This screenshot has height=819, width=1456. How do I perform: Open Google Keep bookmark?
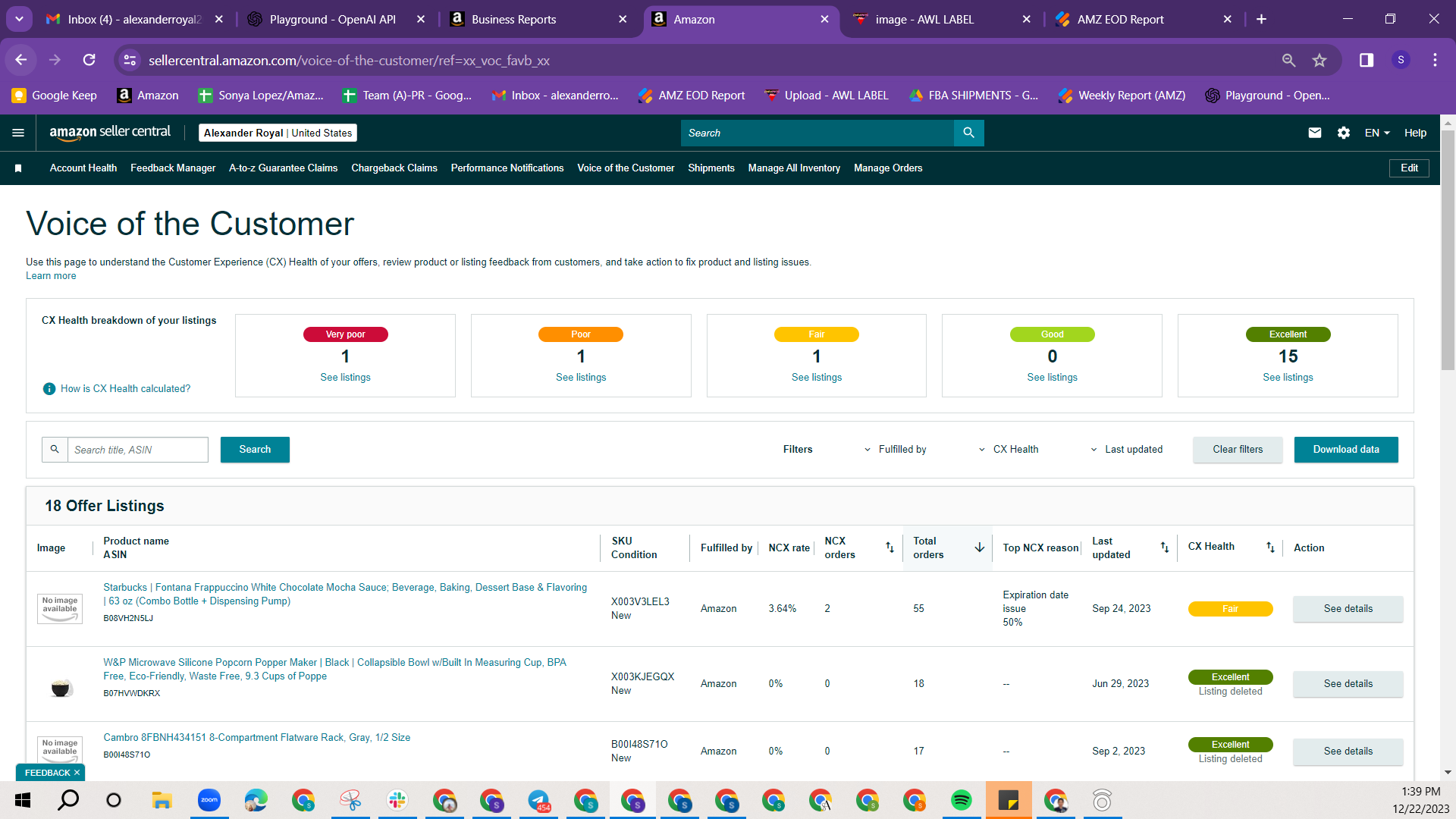tap(55, 96)
